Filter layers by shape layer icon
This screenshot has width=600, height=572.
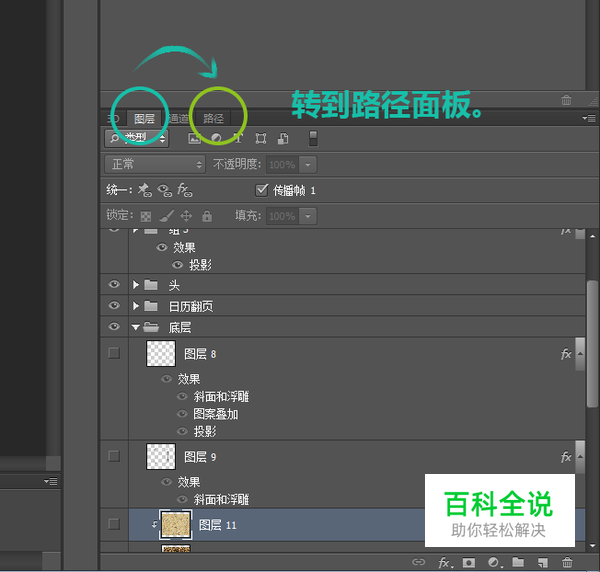(x=261, y=139)
